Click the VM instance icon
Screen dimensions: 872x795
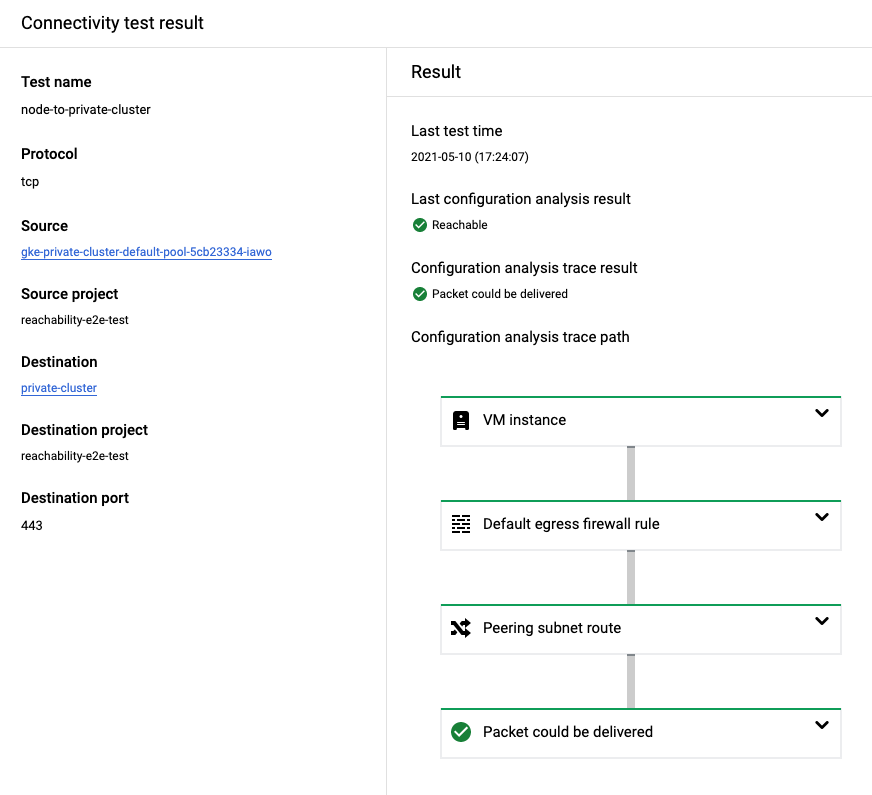click(x=461, y=420)
